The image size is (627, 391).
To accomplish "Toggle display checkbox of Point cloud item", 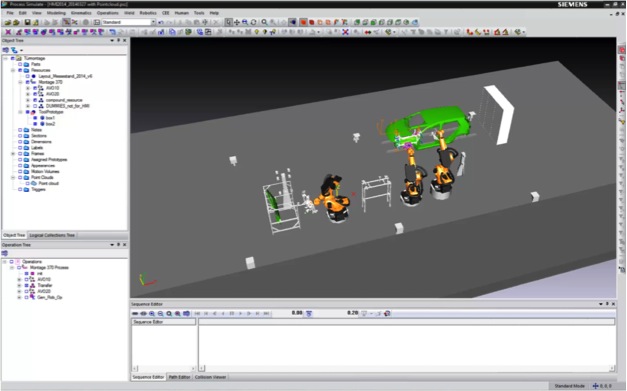I will point(28,184).
